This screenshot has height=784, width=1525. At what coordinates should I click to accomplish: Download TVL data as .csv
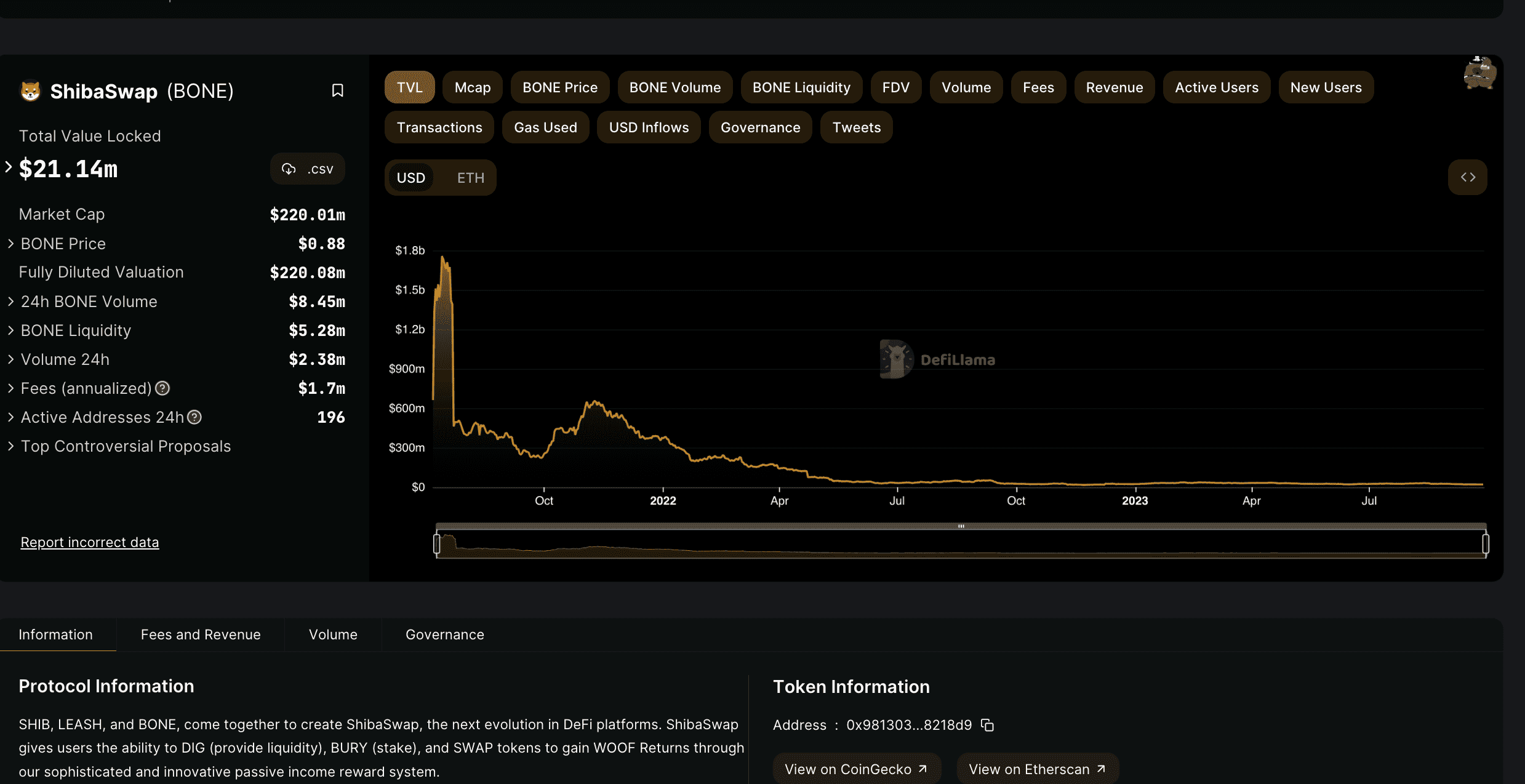(x=308, y=169)
